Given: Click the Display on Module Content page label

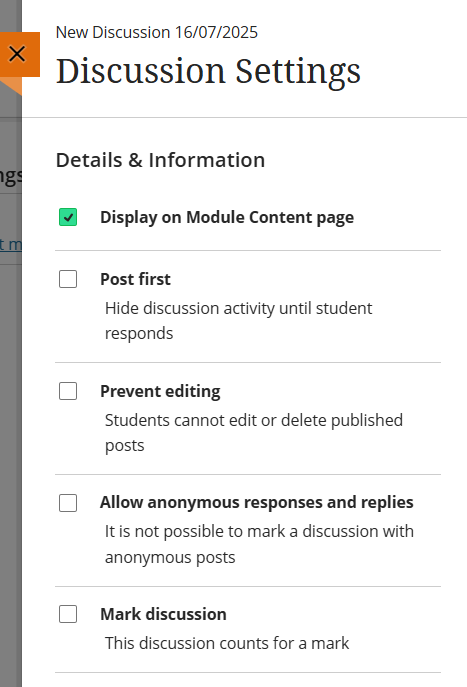Looking at the screenshot, I should (227, 217).
